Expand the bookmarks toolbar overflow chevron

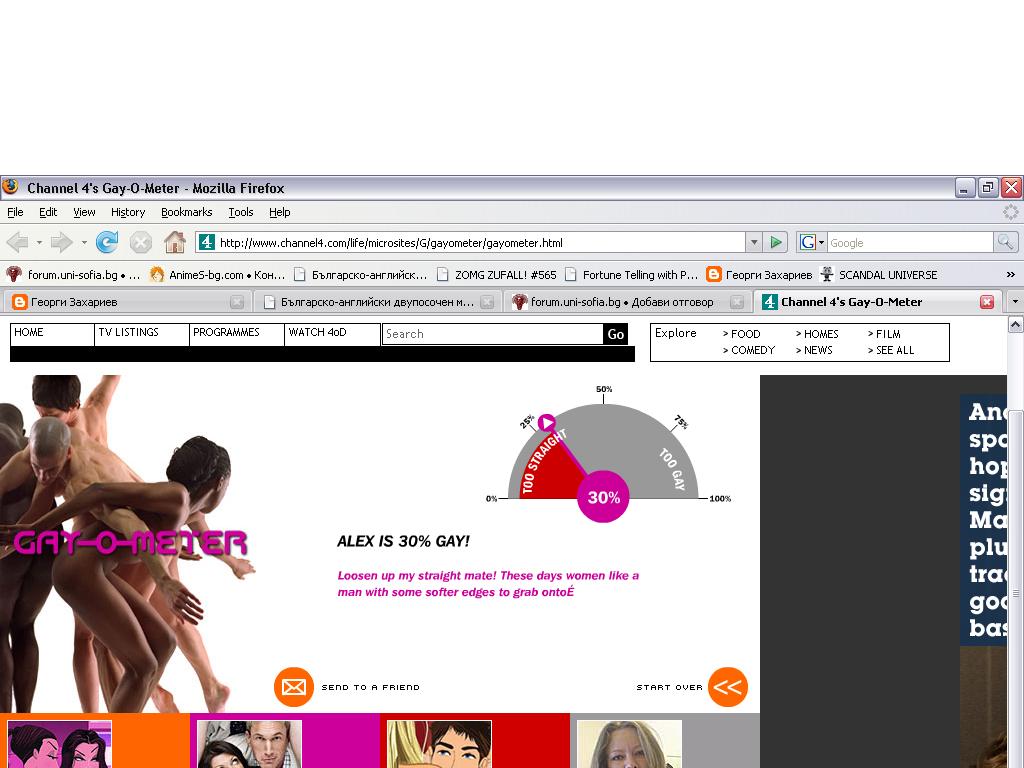pos(1010,274)
